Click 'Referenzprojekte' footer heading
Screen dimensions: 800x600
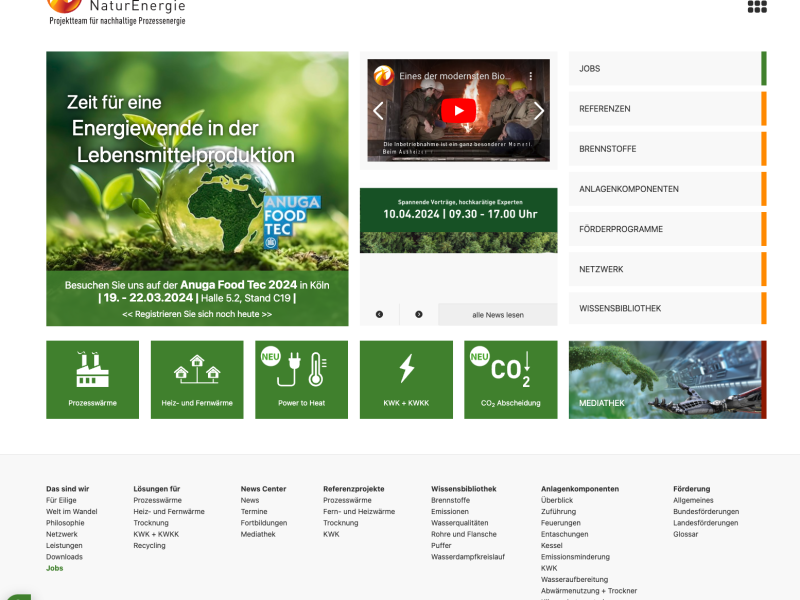tap(354, 488)
